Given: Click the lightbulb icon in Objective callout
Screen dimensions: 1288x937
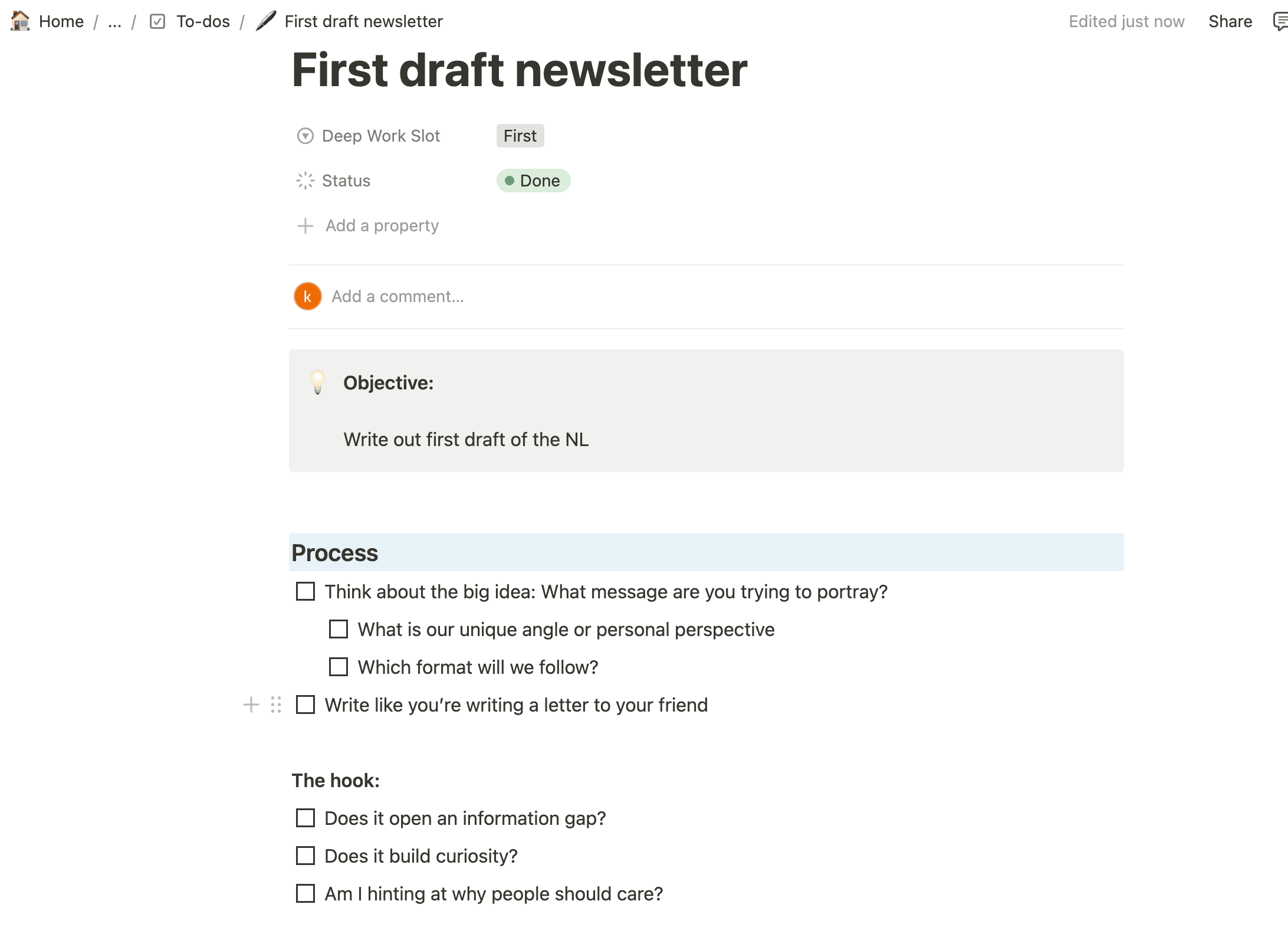Looking at the screenshot, I should 318,382.
